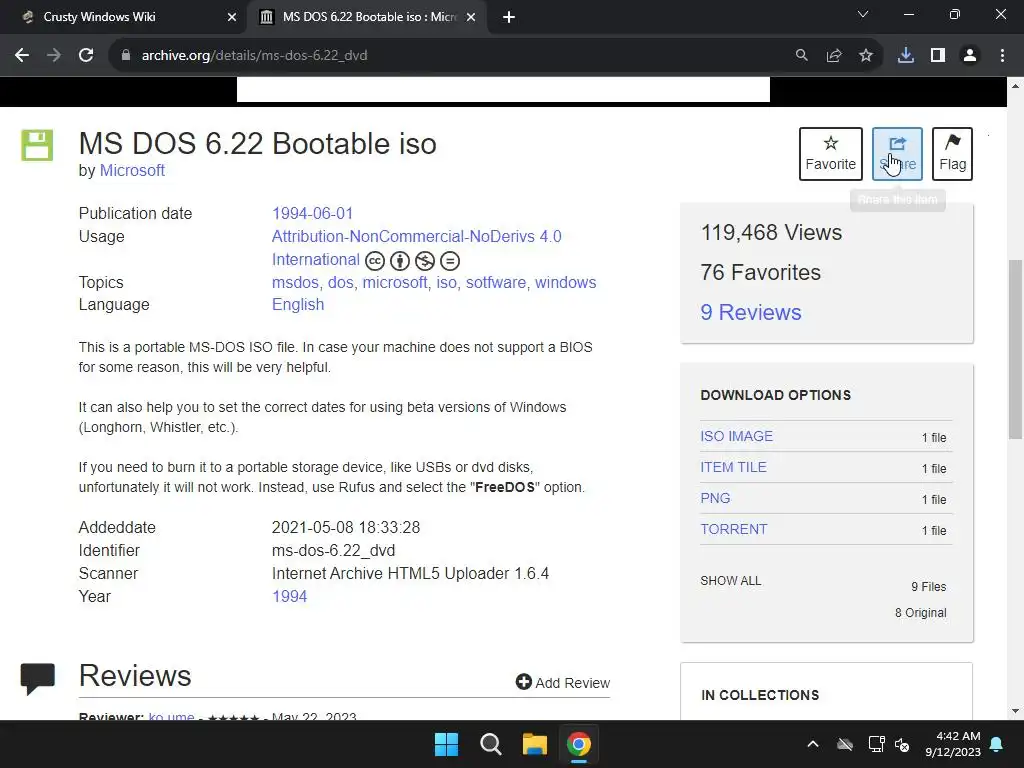This screenshot has width=1024, height=768.
Task: Open the English language link
Action: (x=298, y=305)
